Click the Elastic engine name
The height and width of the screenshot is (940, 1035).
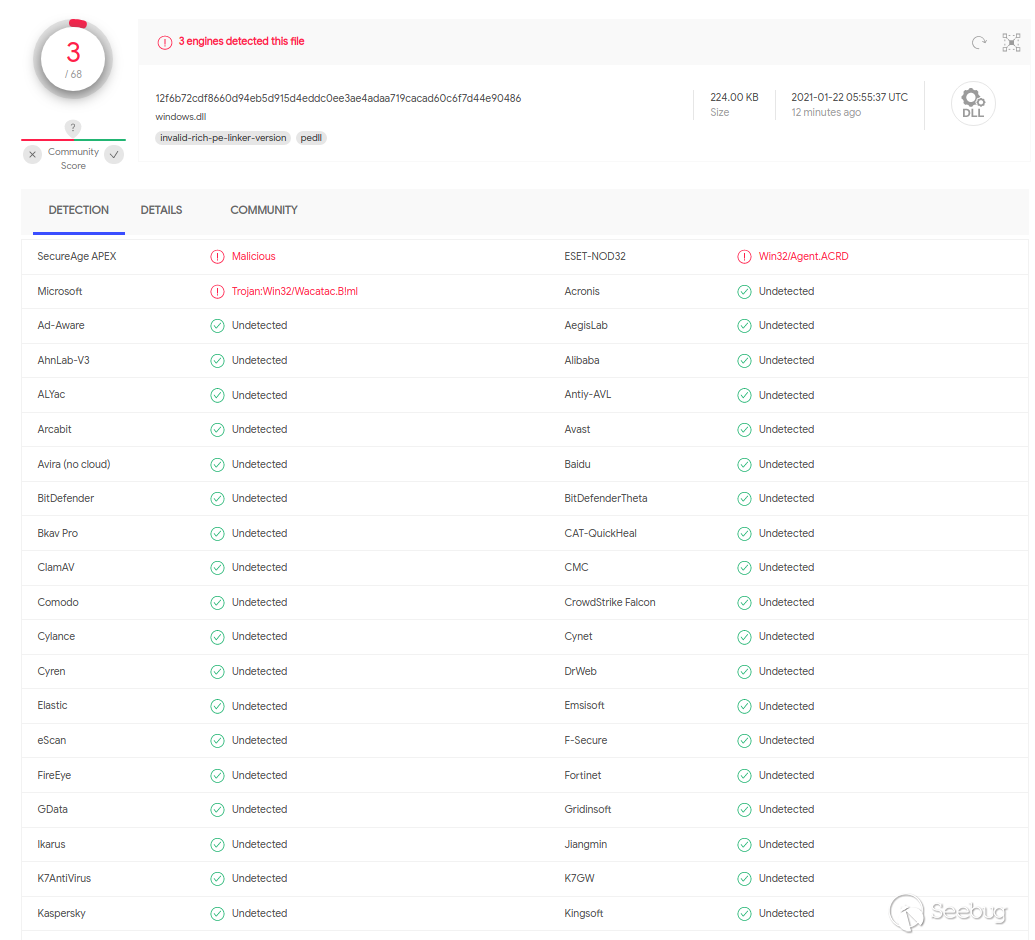tap(52, 706)
